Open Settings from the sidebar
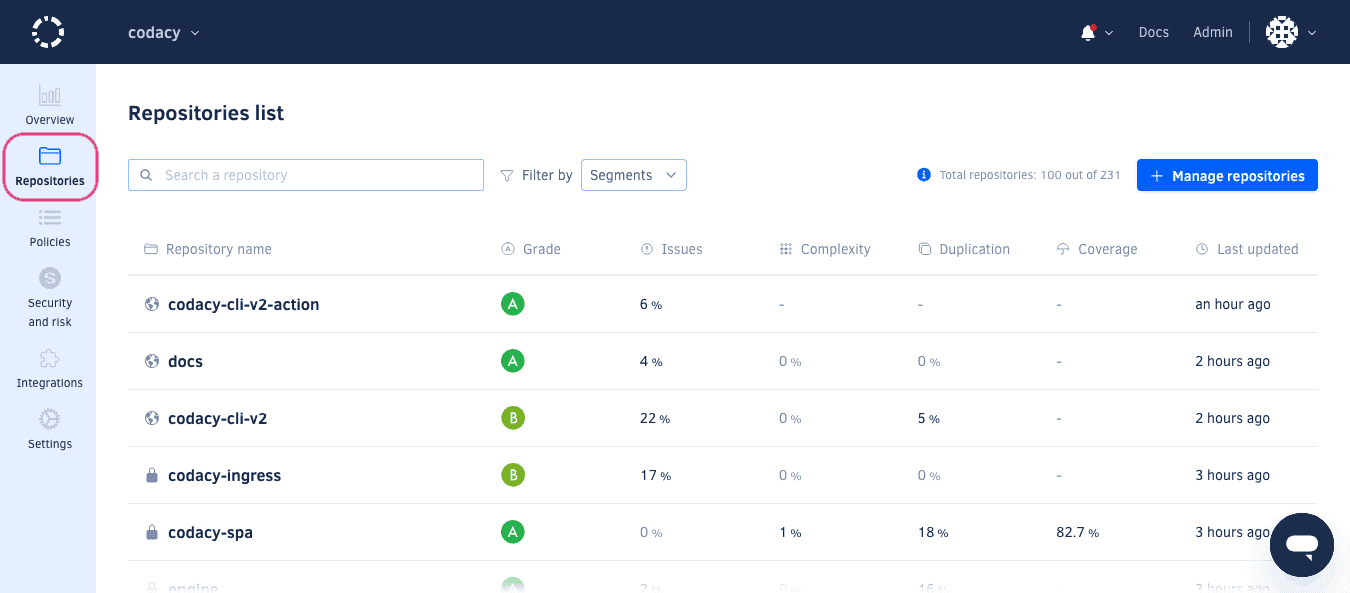Screen dimensions: 1350x593 pyautogui.click(x=49, y=429)
